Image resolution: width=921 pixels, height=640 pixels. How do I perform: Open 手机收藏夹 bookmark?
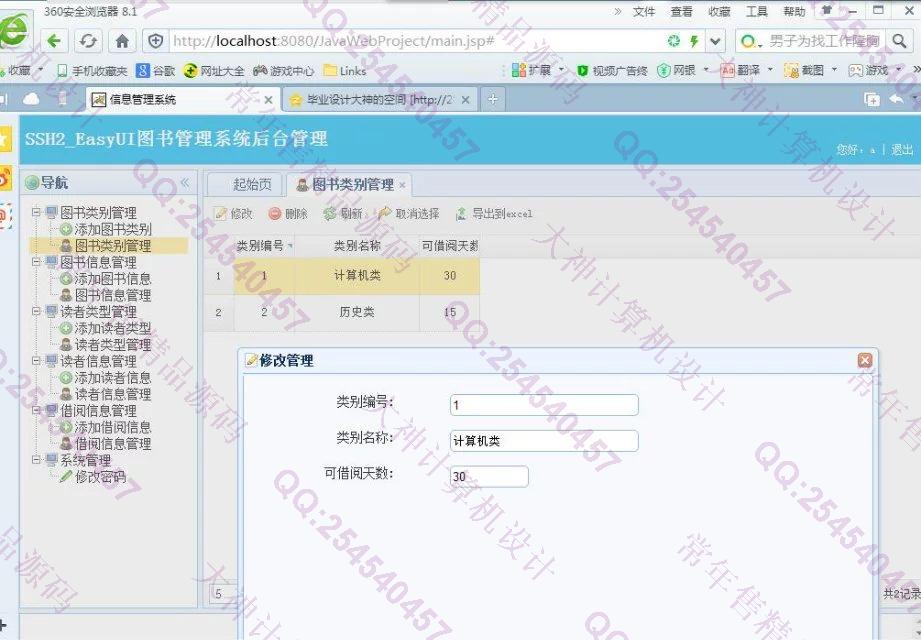coord(92,71)
